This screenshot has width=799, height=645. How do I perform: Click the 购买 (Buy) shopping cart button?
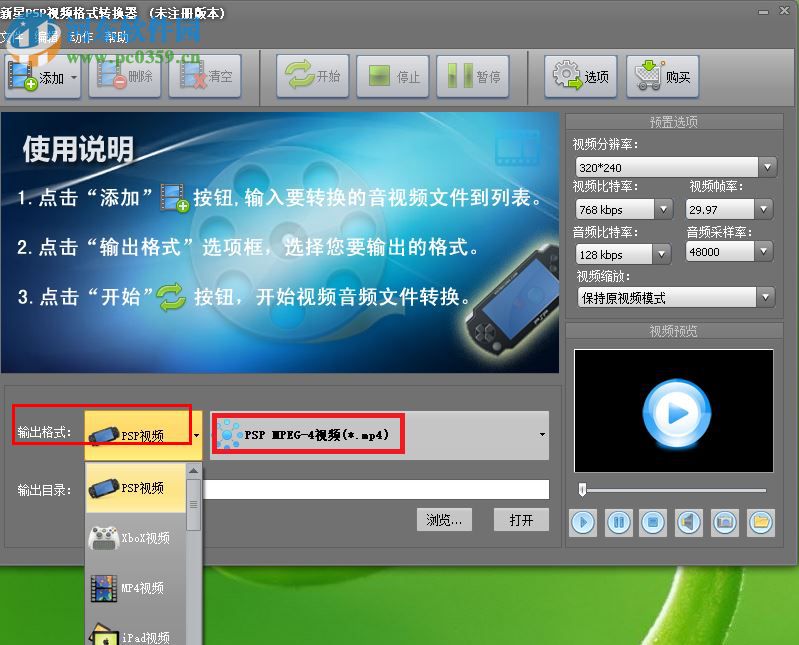pyautogui.click(x=662, y=76)
